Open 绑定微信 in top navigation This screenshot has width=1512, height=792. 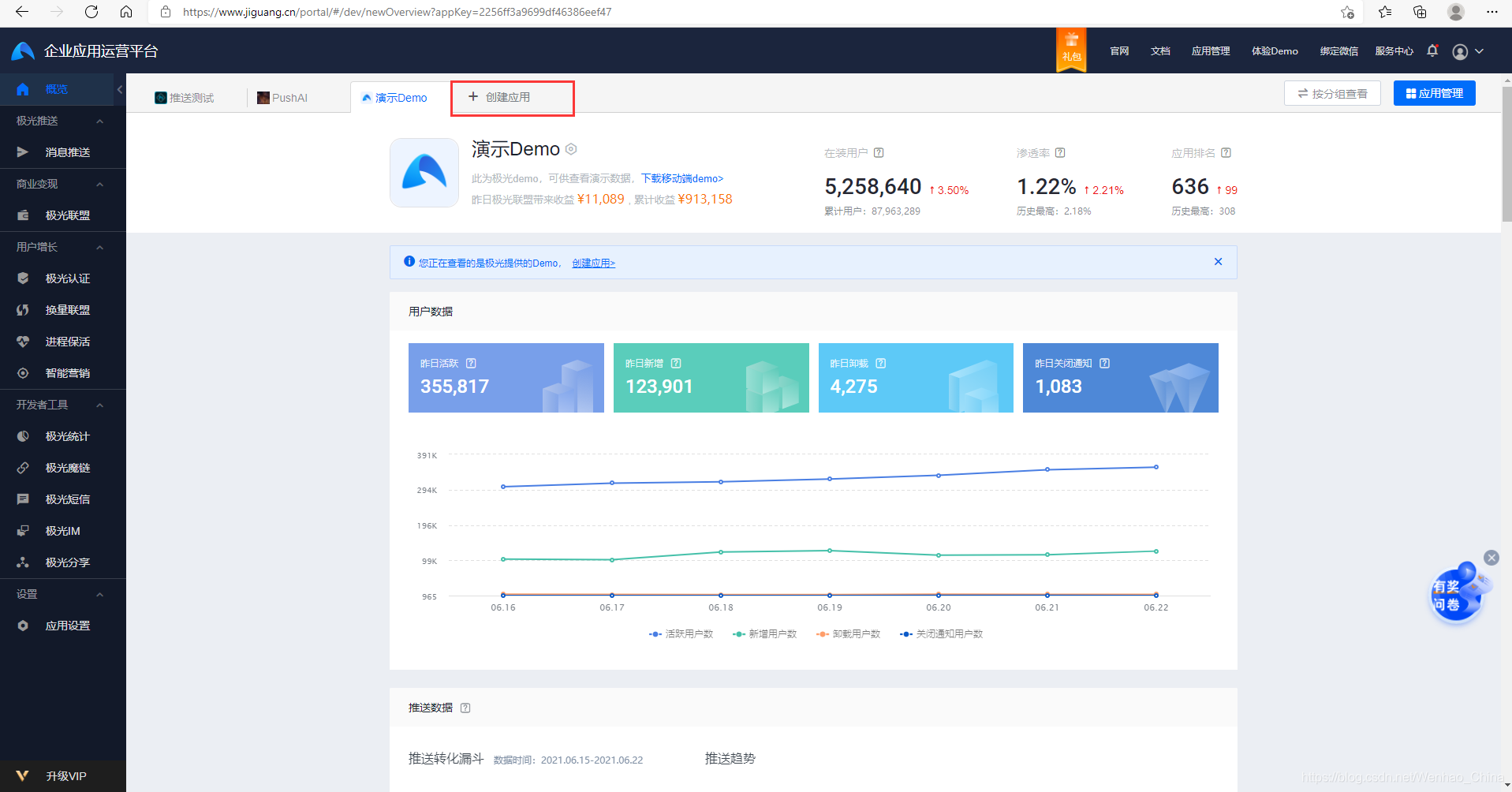pos(1339,51)
